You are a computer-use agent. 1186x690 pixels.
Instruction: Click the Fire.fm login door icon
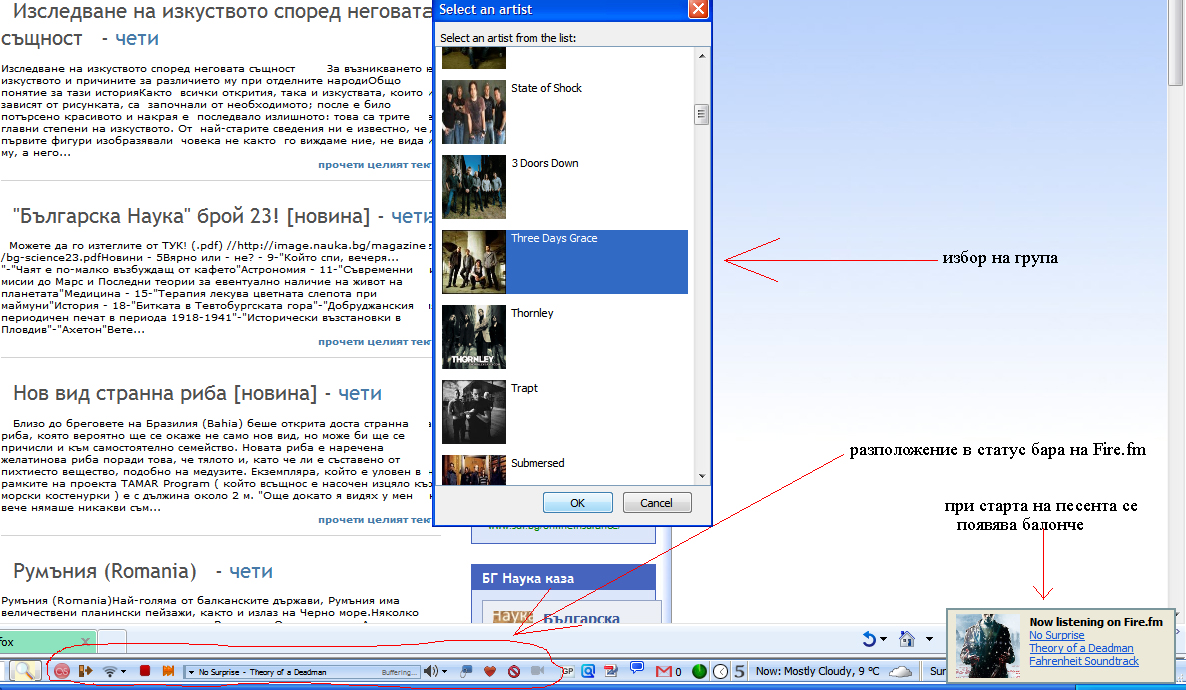click(x=85, y=671)
